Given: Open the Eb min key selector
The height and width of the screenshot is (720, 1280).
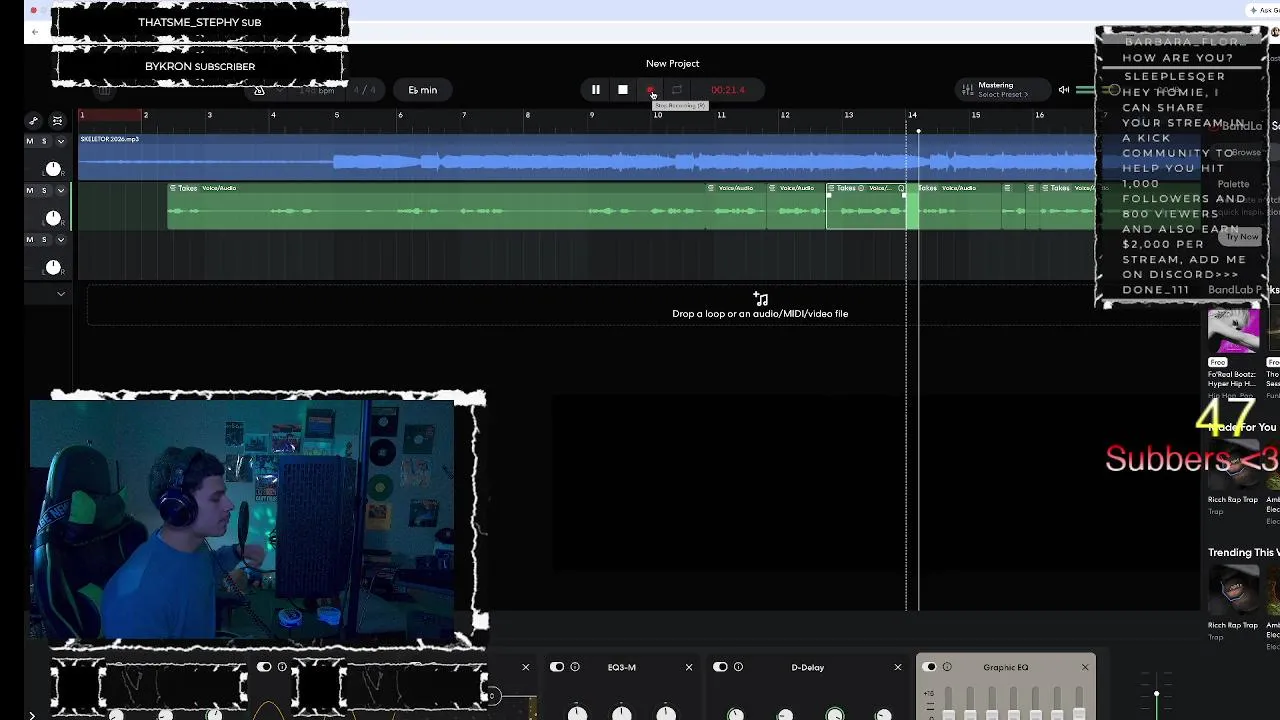Looking at the screenshot, I should click(x=422, y=90).
